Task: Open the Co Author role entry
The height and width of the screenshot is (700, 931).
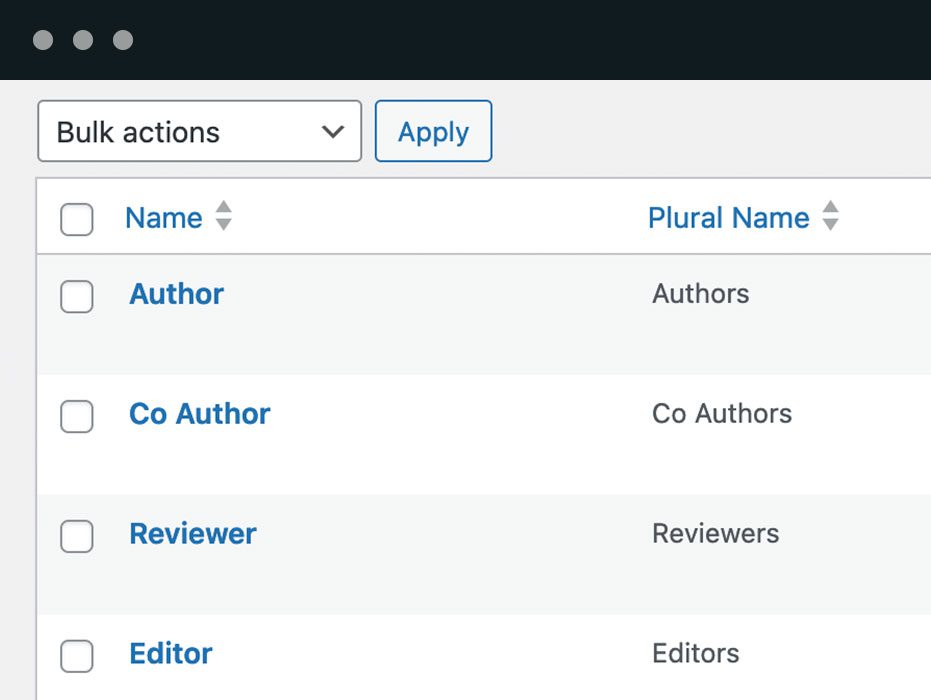Action: 198,414
